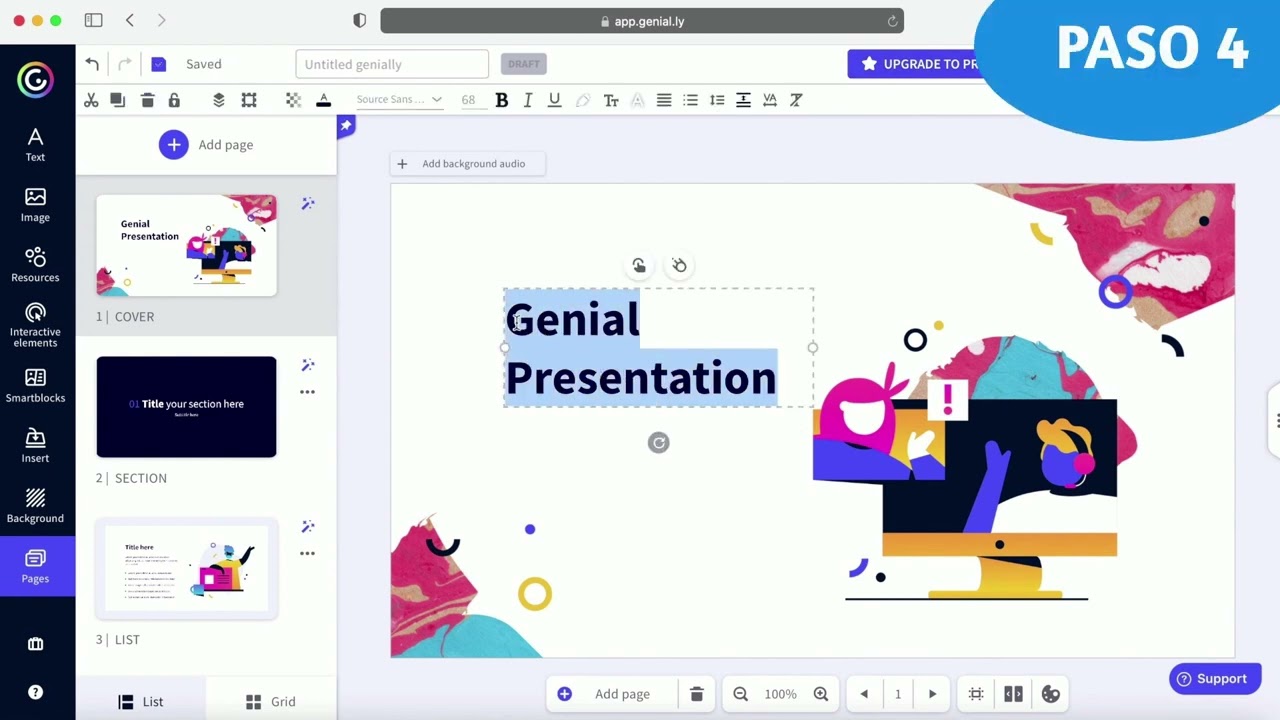Click the toolbar trash delete icon
1280x720 pixels.
[147, 100]
